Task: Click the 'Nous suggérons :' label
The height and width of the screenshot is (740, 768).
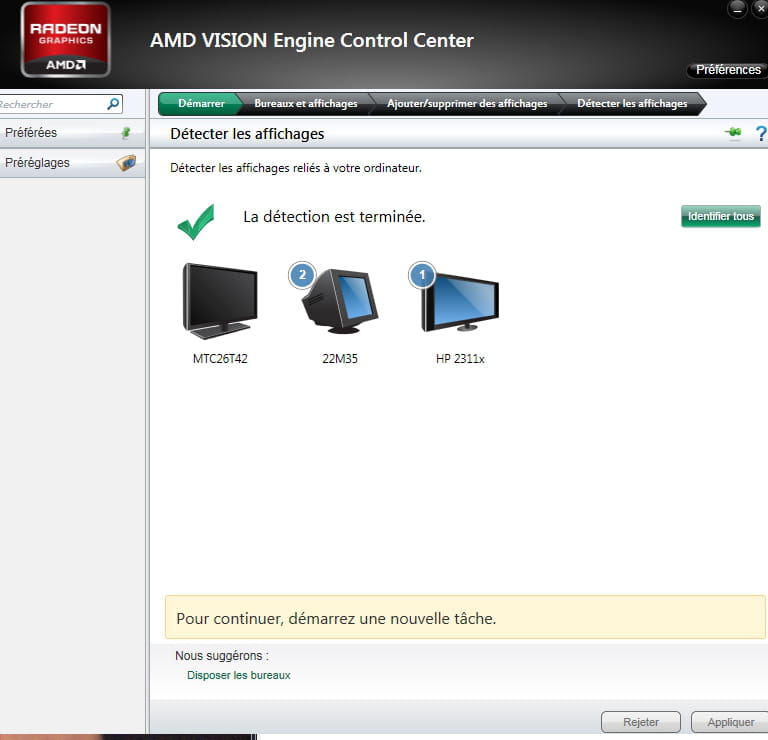Action: click(222, 656)
